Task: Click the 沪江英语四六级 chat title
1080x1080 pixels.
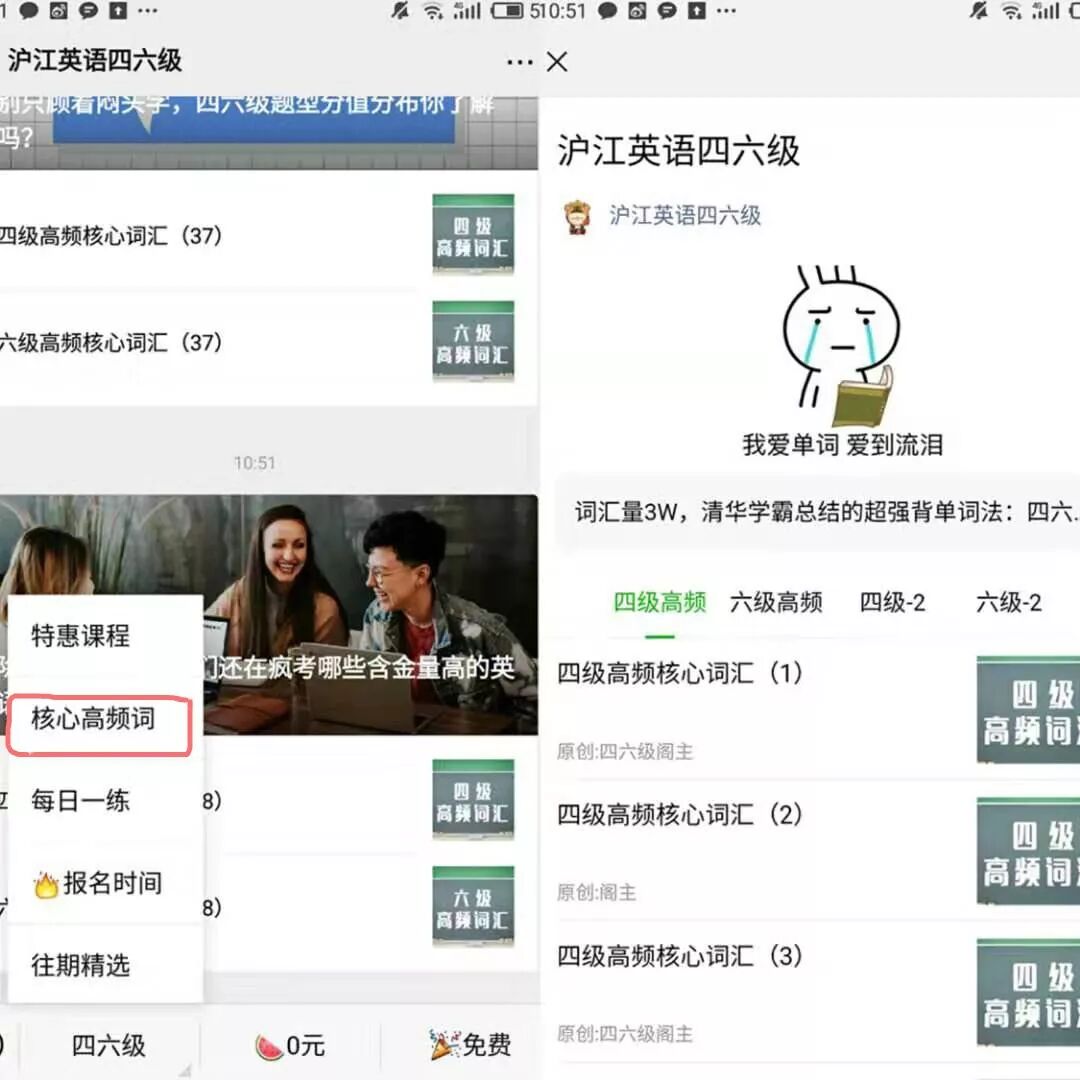Action: pos(94,60)
